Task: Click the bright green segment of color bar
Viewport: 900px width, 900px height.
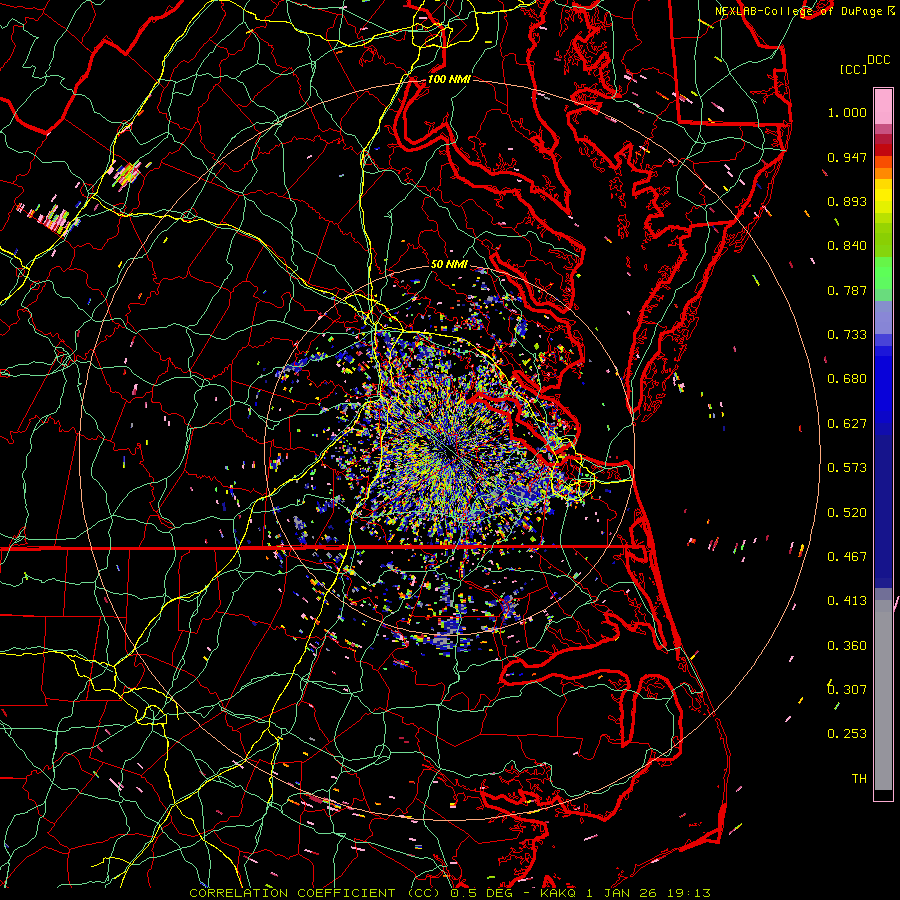Action: click(883, 273)
